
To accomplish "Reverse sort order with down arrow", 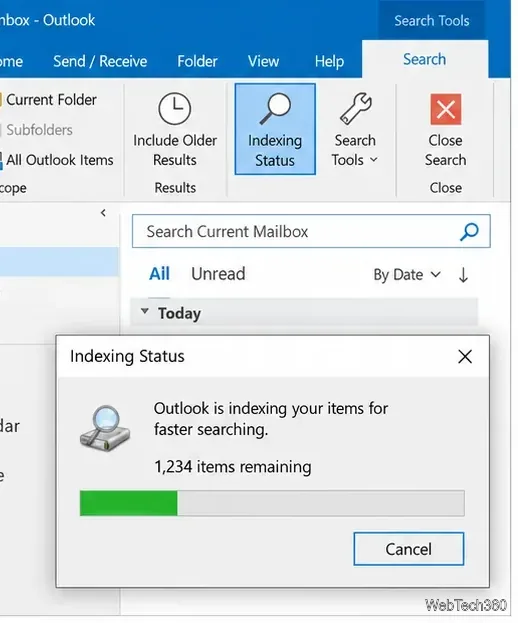I will (463, 275).
